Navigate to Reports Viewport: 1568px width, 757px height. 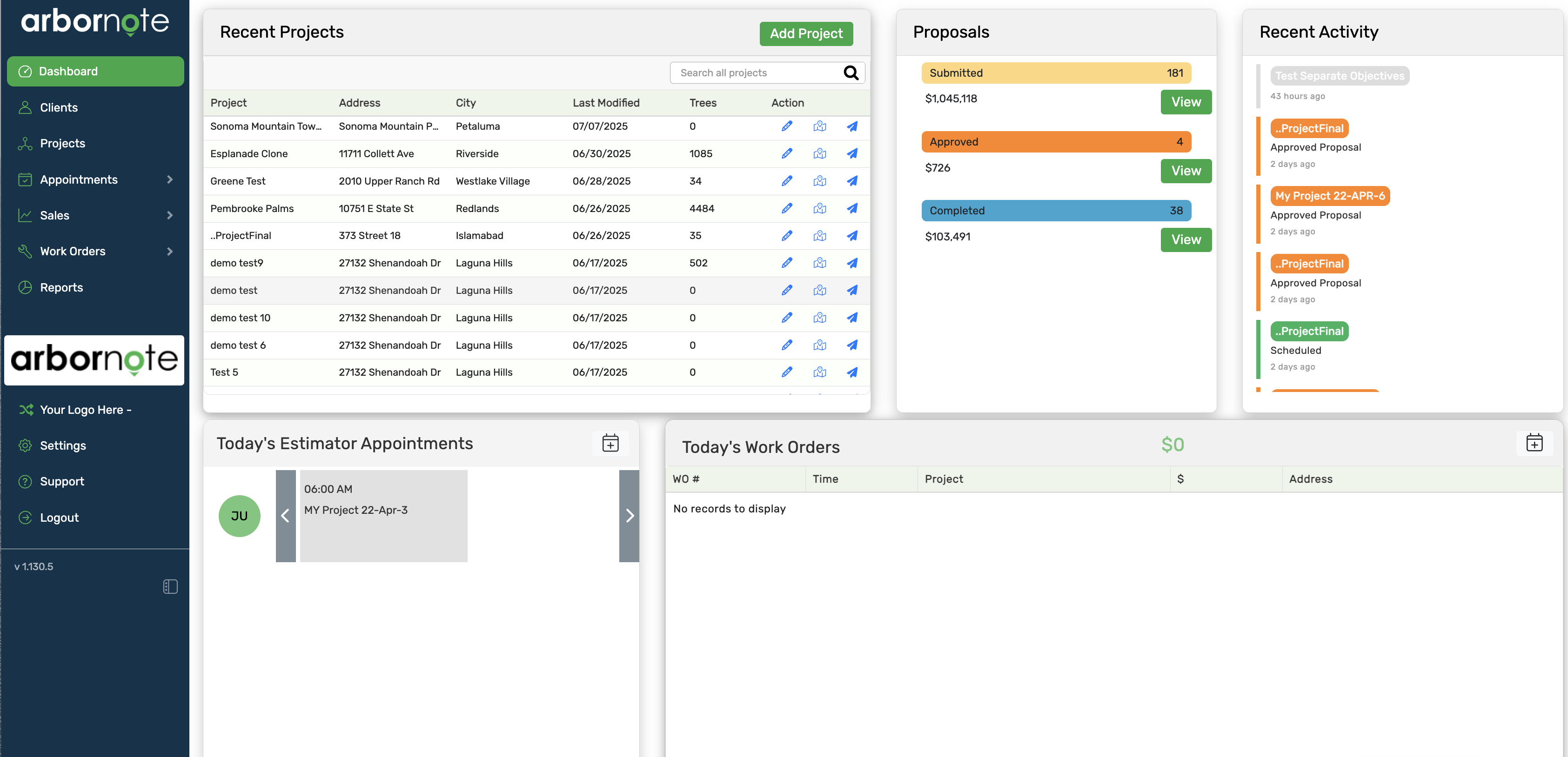coord(62,287)
